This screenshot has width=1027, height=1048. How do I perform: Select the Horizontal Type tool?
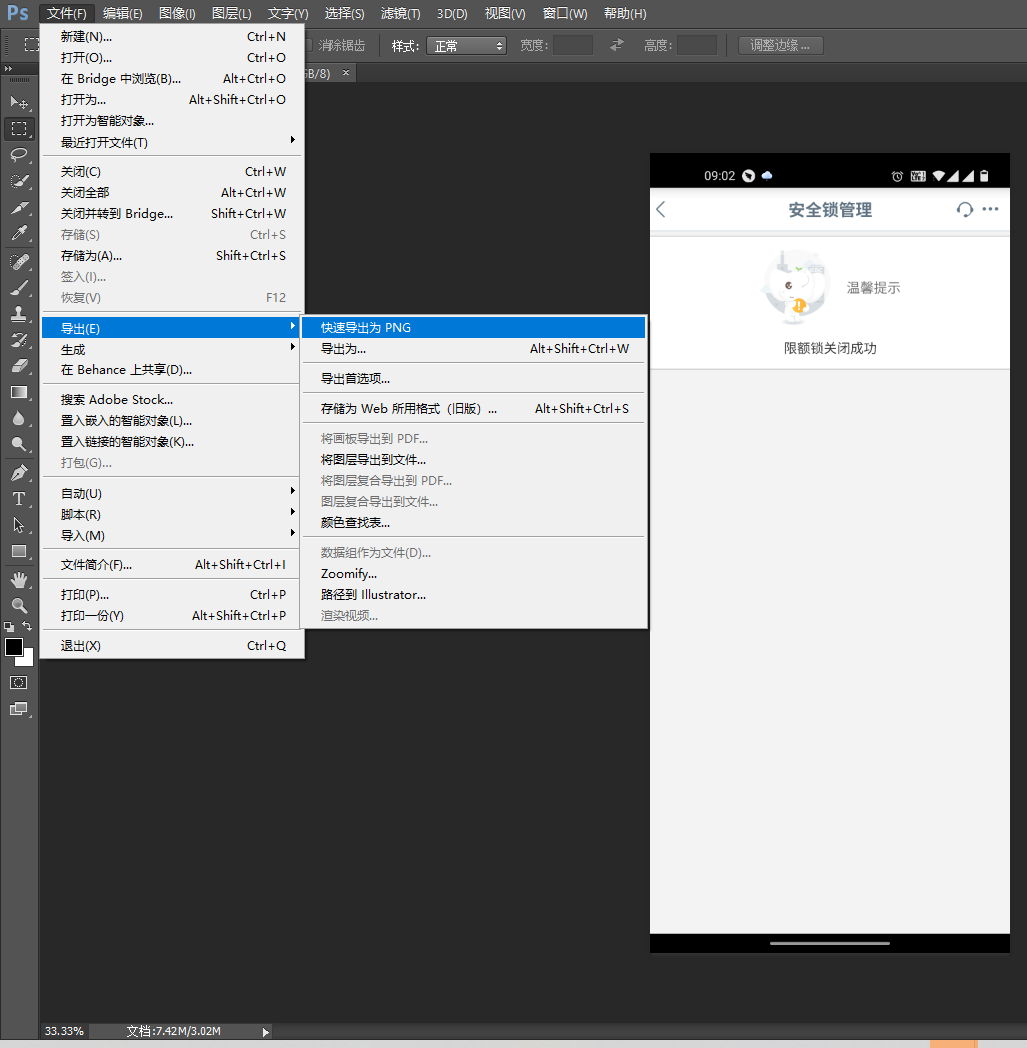click(19, 499)
